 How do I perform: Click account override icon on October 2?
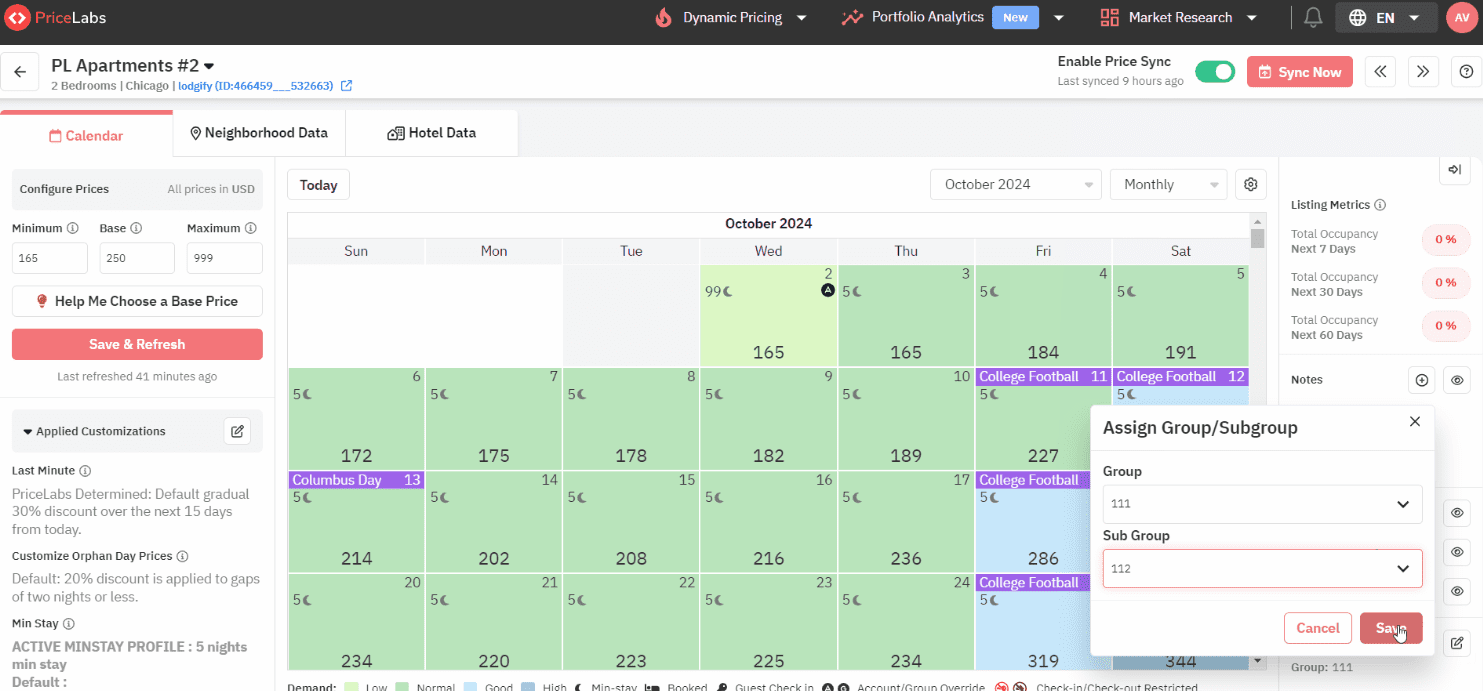click(827, 291)
